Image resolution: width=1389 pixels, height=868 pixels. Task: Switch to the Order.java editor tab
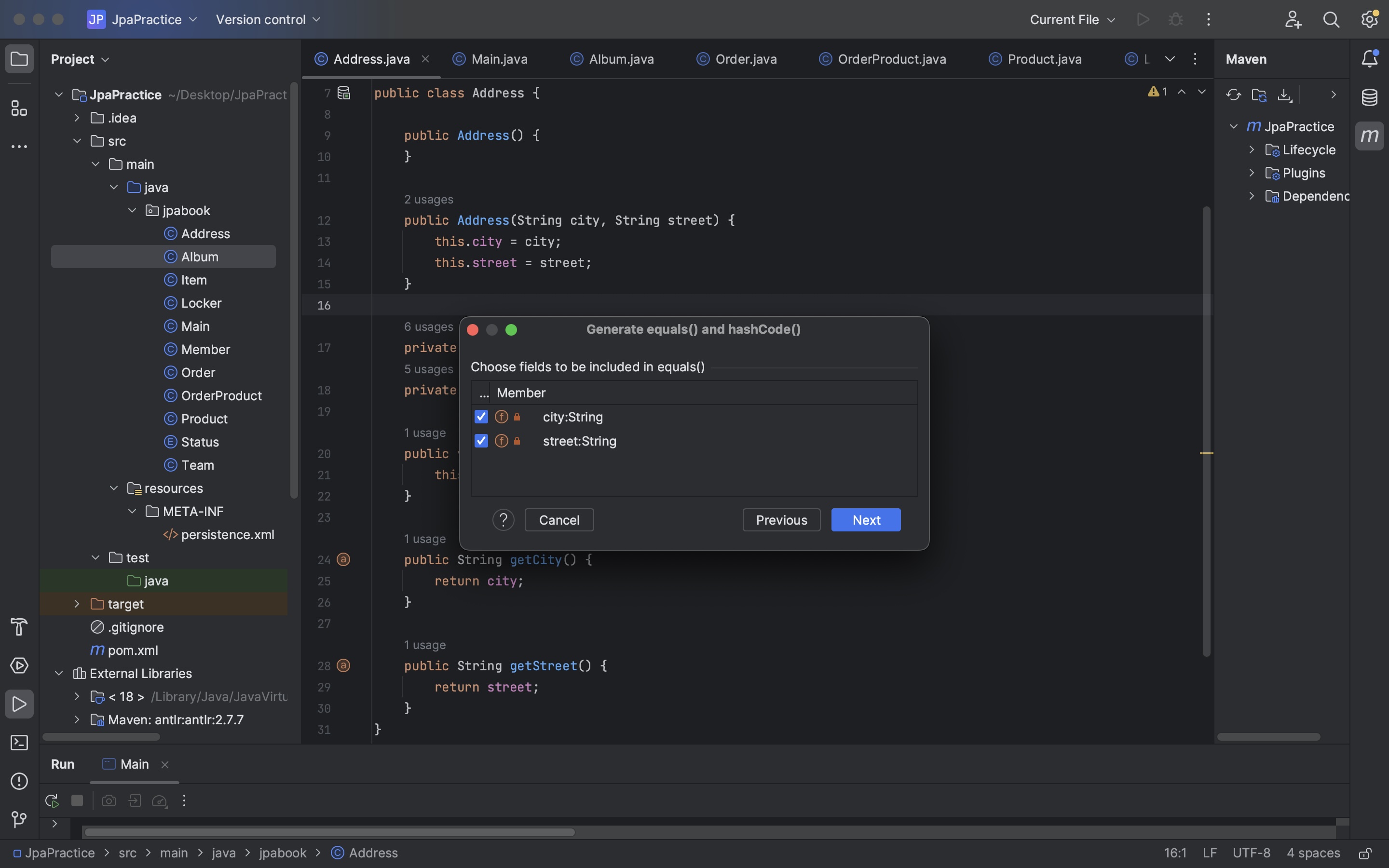(x=745, y=59)
